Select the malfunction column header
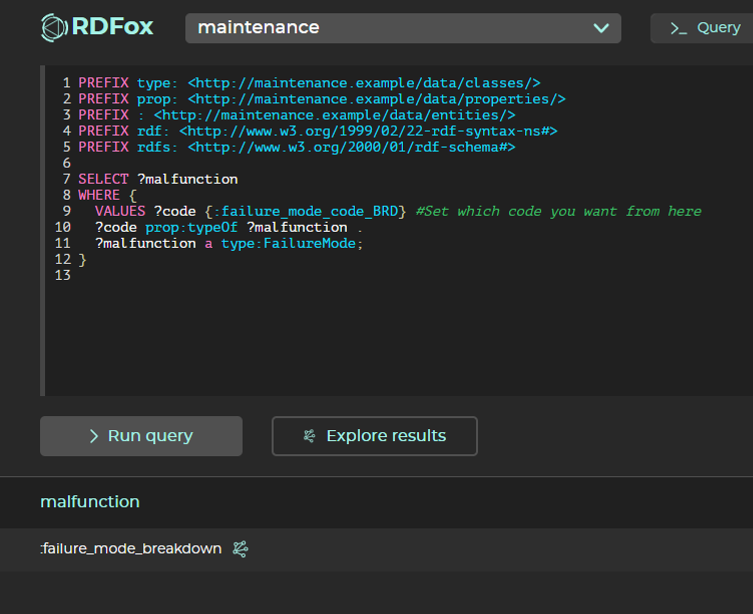This screenshot has height=614, width=753. (90, 501)
